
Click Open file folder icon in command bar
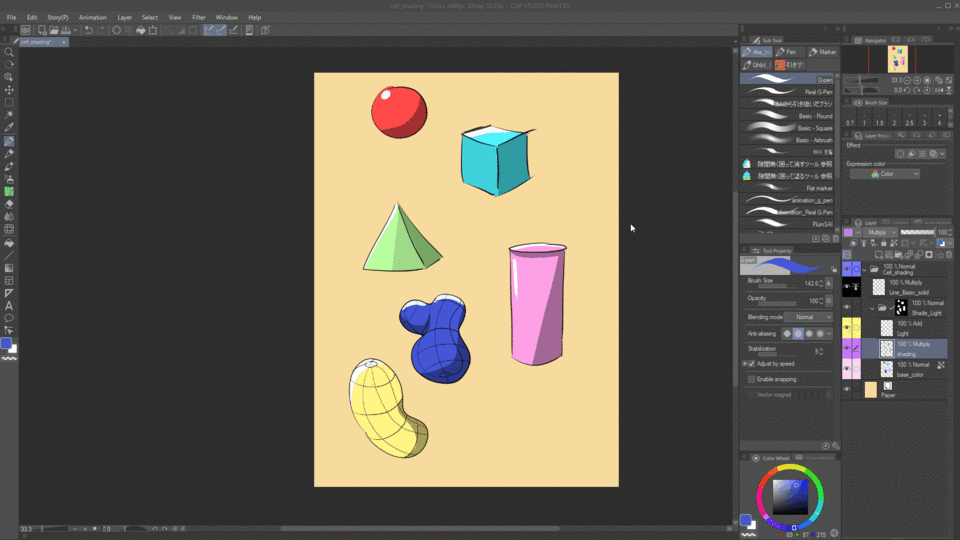coord(54,30)
